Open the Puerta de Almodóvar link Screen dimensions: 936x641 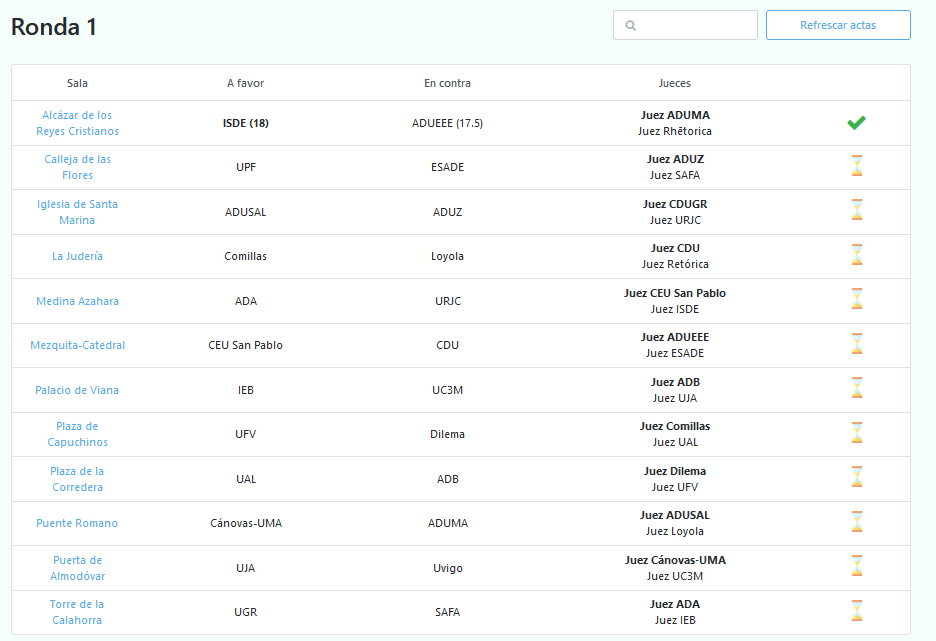pyautogui.click(x=77, y=568)
